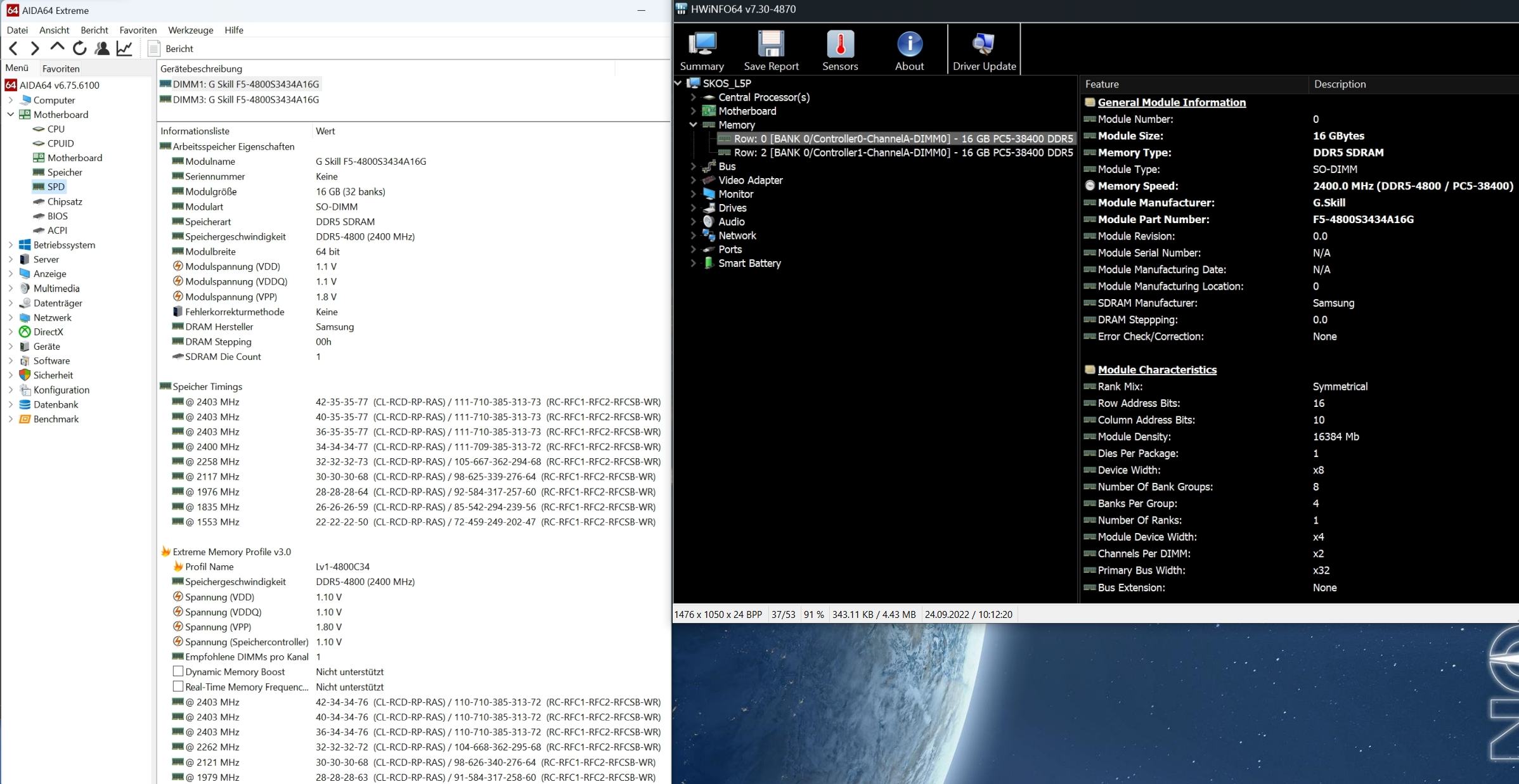
Task: Open the Sensors thermometer icon
Action: point(840,51)
